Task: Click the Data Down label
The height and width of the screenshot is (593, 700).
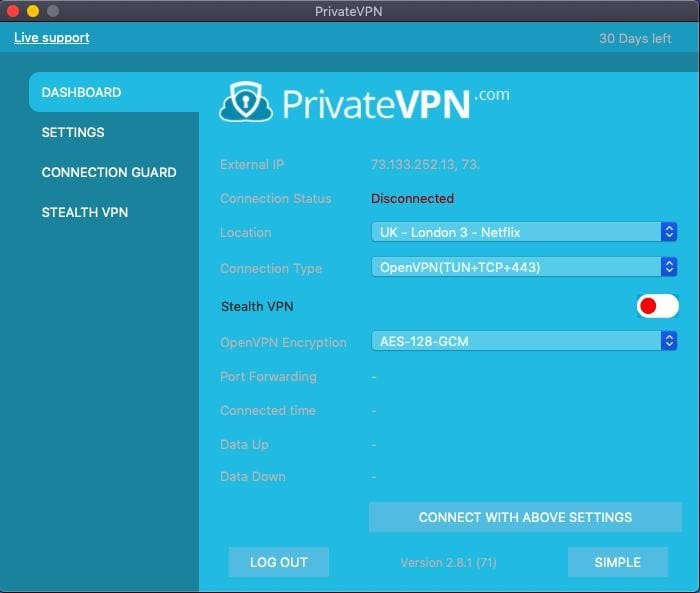Action: click(x=253, y=477)
